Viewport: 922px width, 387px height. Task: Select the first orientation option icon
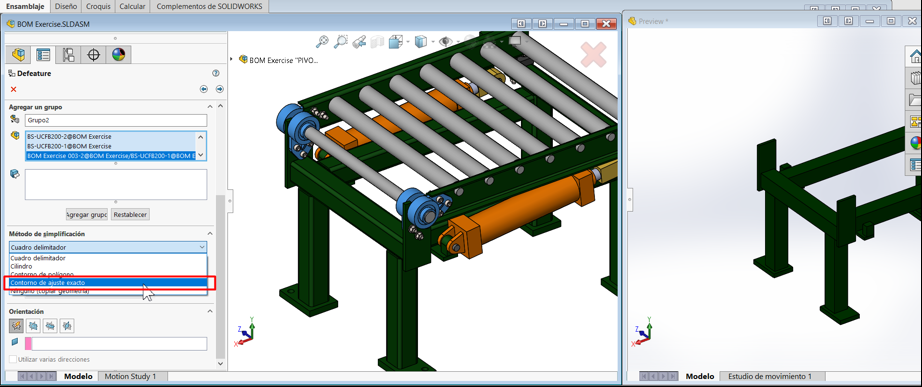(16, 325)
